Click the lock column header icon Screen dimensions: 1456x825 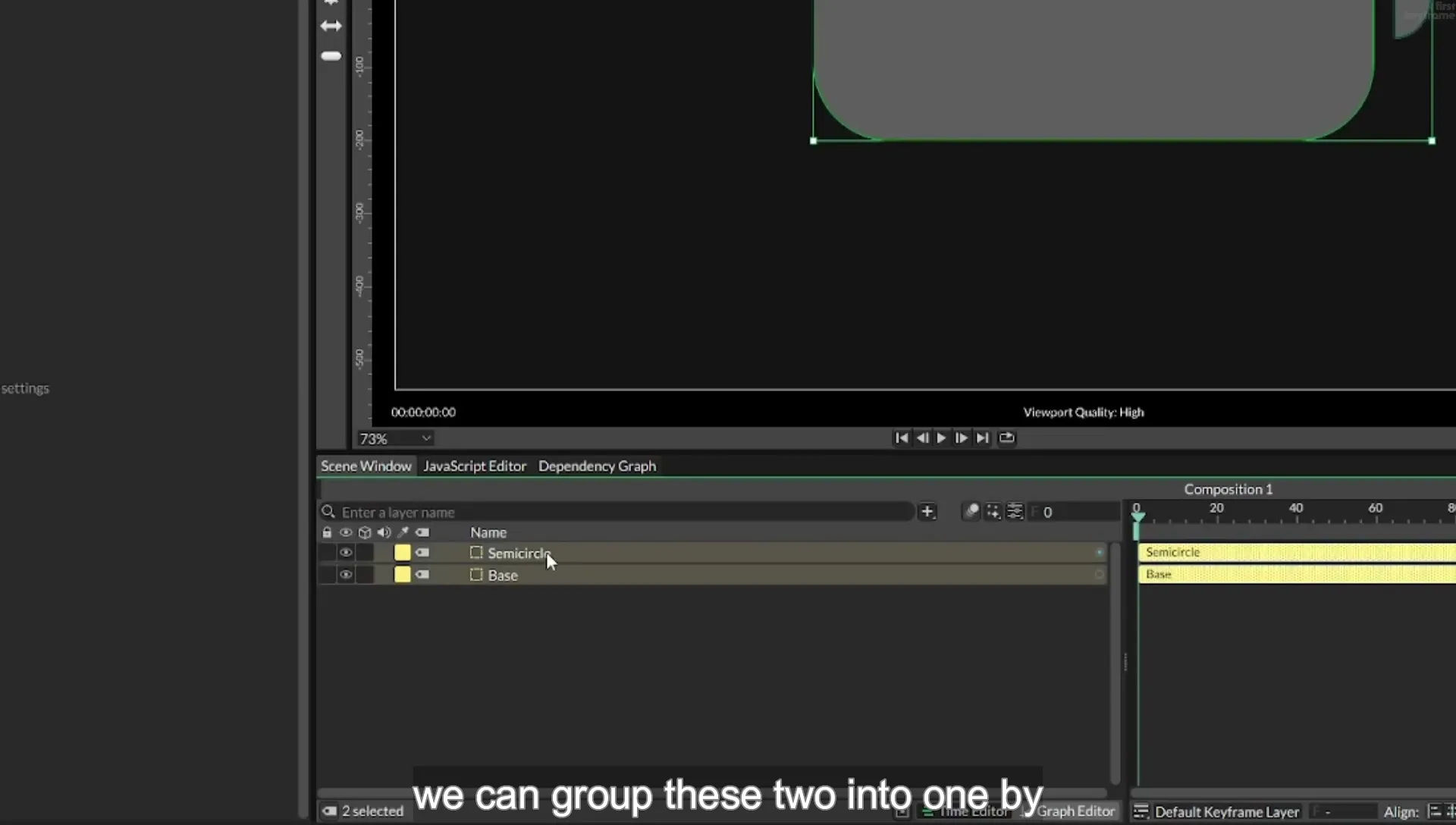click(327, 533)
